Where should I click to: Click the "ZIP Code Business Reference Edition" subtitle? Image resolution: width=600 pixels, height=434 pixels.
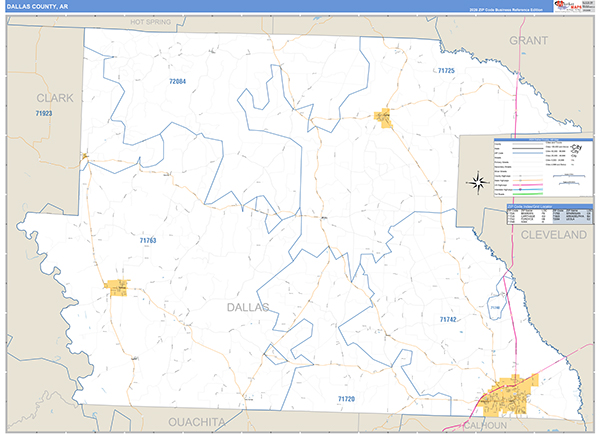coord(506,10)
